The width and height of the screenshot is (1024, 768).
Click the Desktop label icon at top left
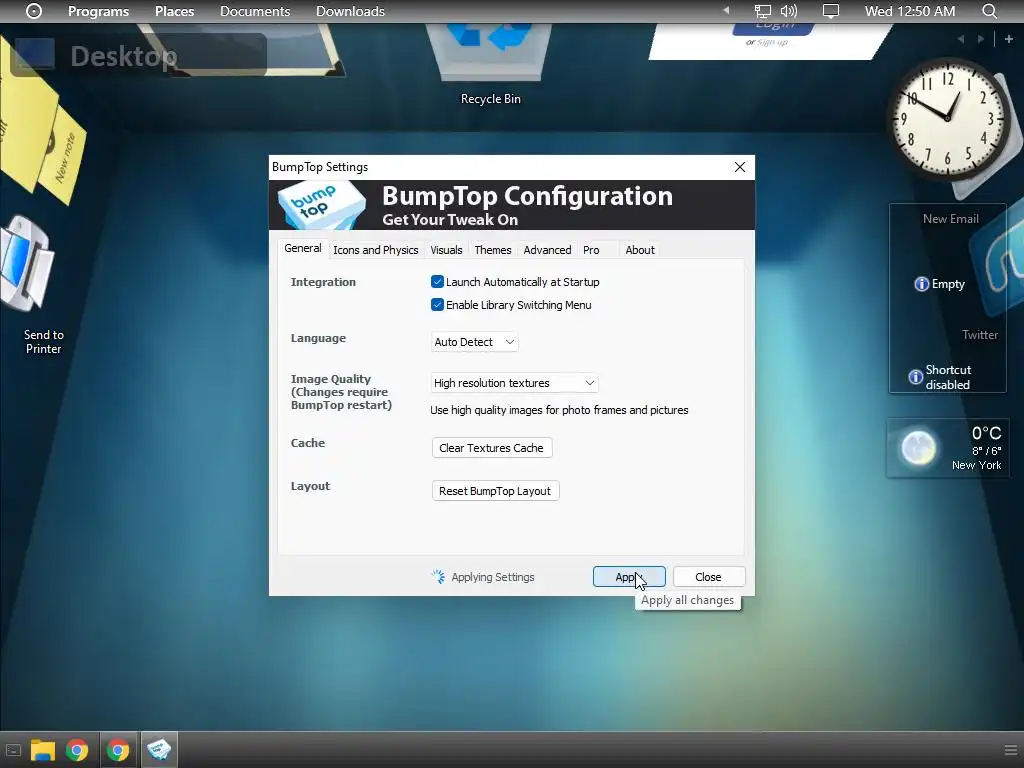coord(35,54)
